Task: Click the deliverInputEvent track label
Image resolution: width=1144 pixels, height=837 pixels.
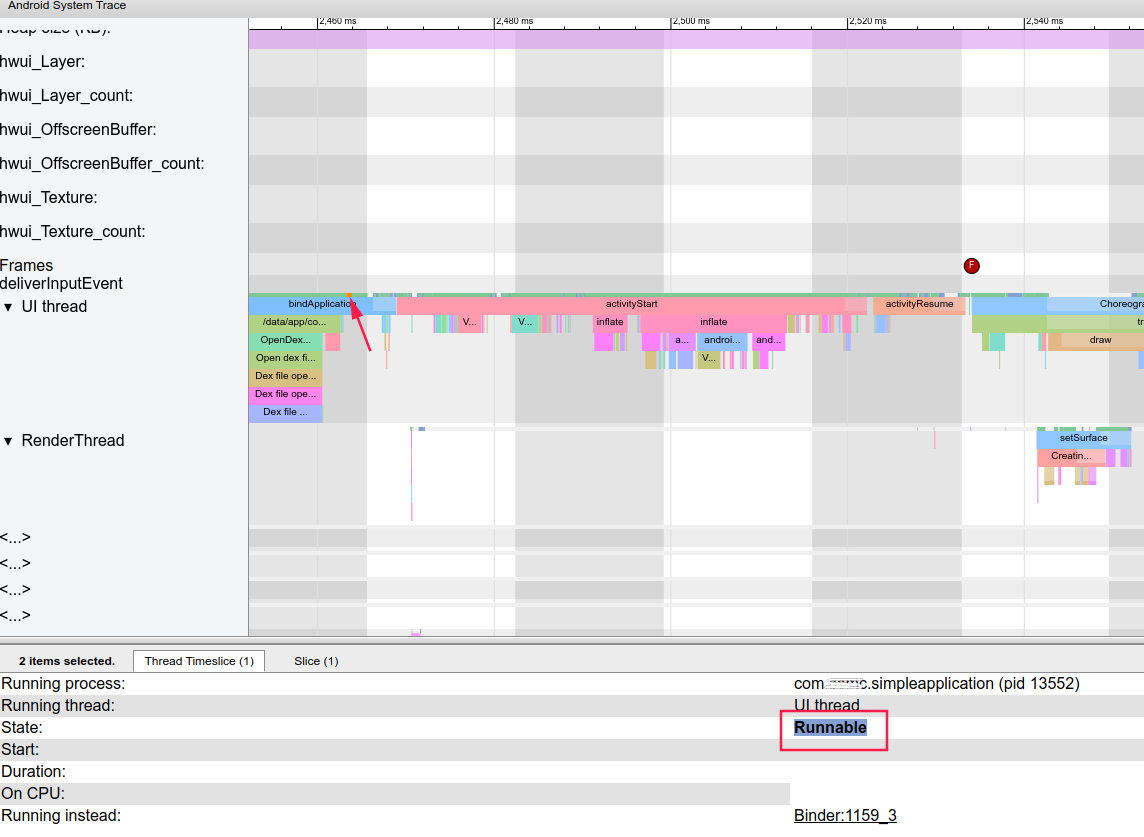Action: click(61, 284)
